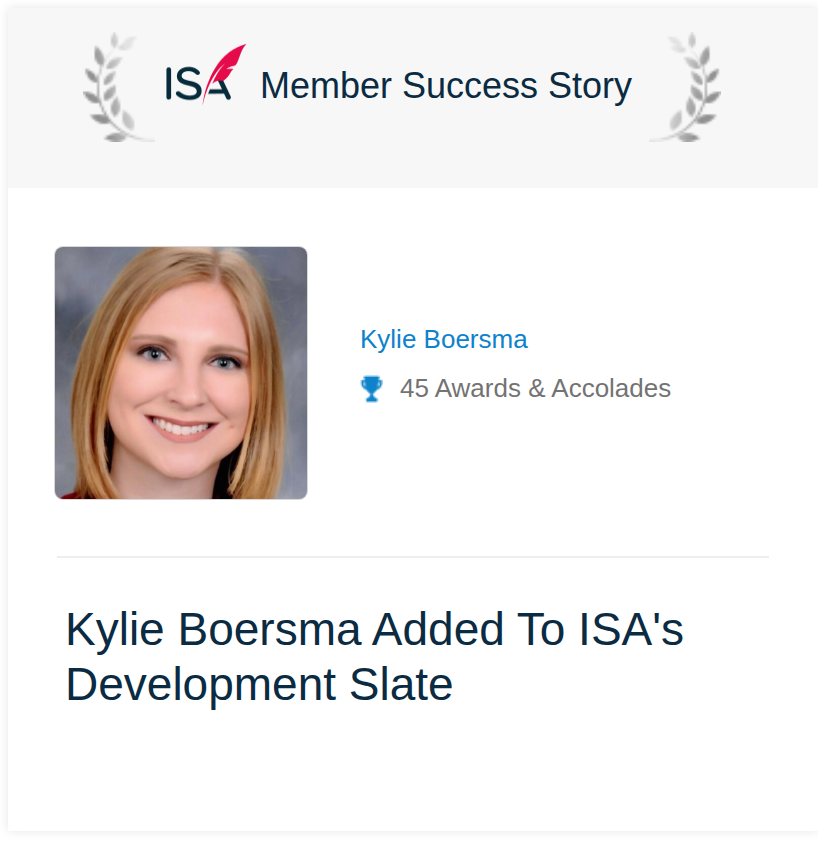Click Kylie Boersma at the headline's start

[212, 630]
